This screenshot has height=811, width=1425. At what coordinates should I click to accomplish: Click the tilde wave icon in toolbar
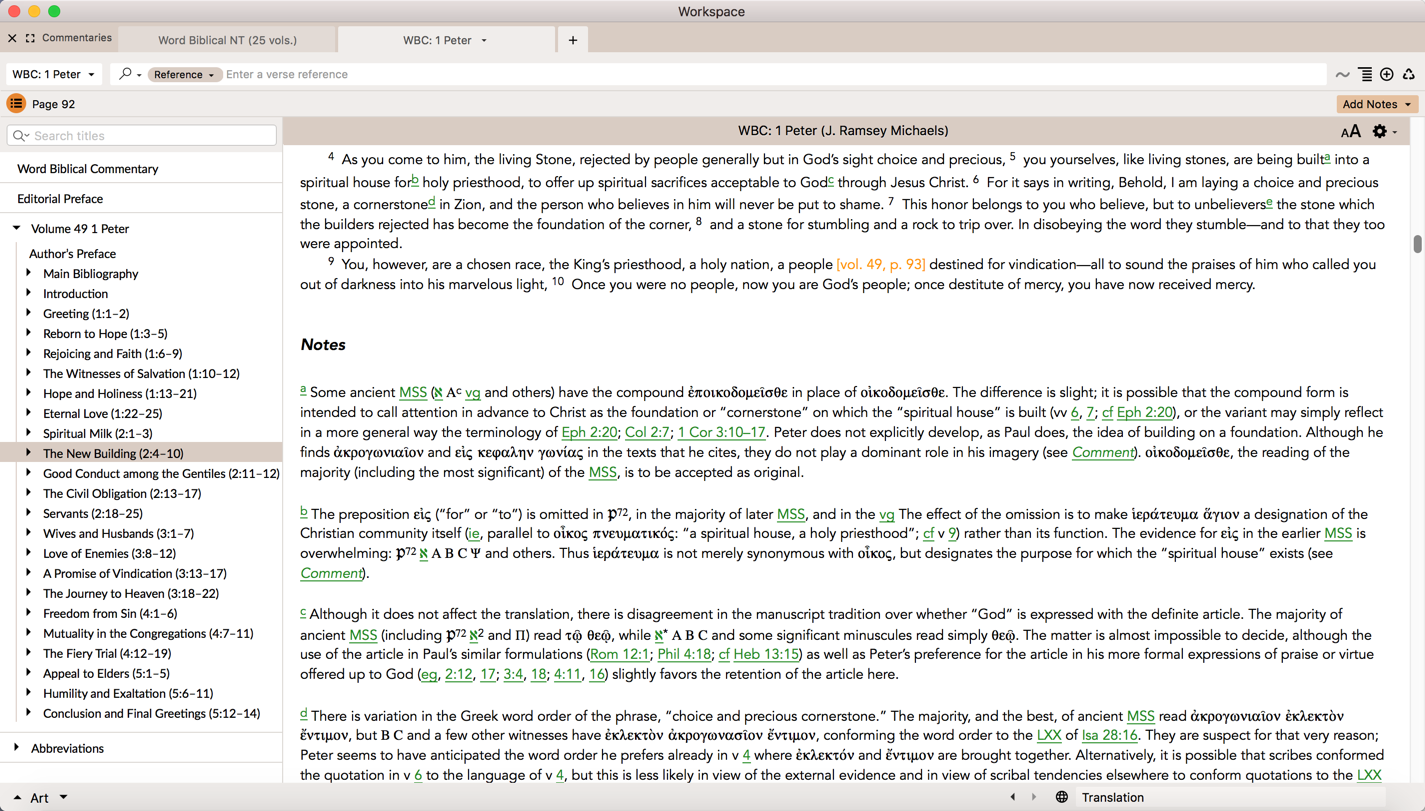[x=1343, y=75]
